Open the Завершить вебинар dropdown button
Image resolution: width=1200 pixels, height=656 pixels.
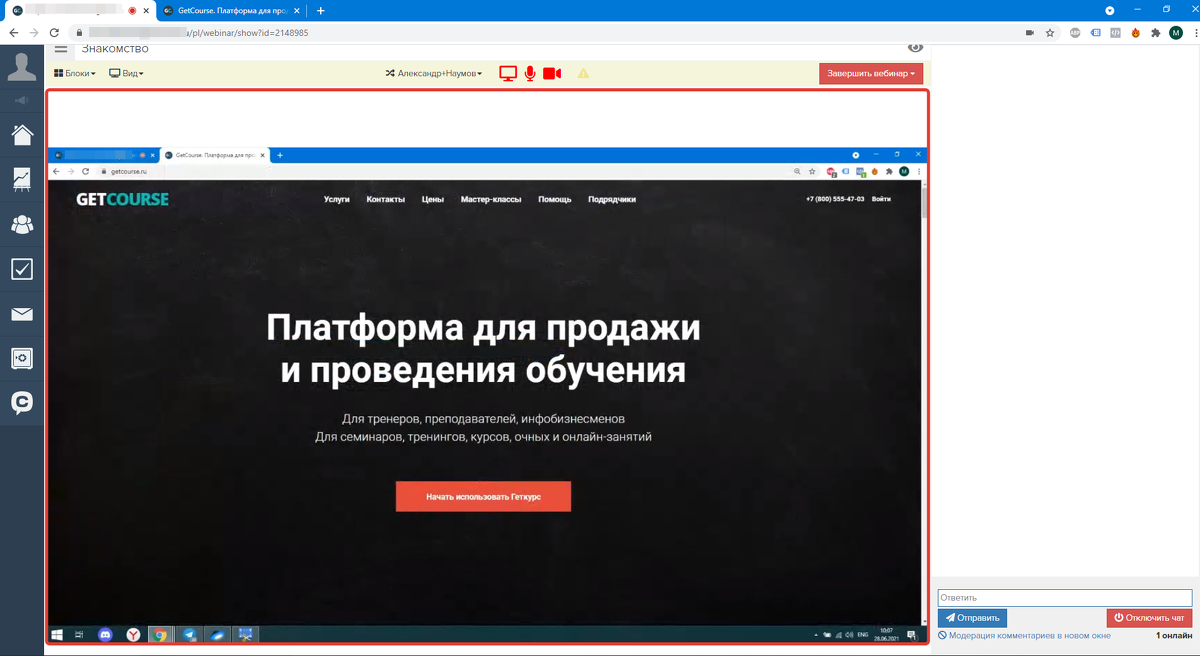pyautogui.click(x=871, y=73)
